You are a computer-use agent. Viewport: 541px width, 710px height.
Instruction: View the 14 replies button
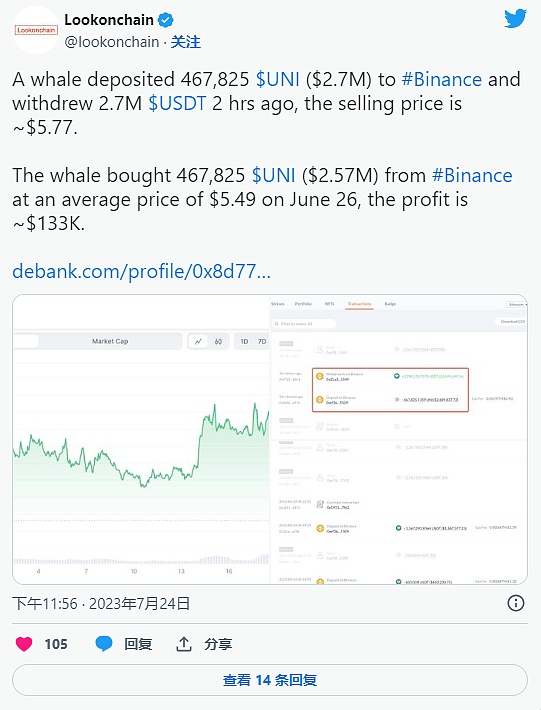coord(270,680)
